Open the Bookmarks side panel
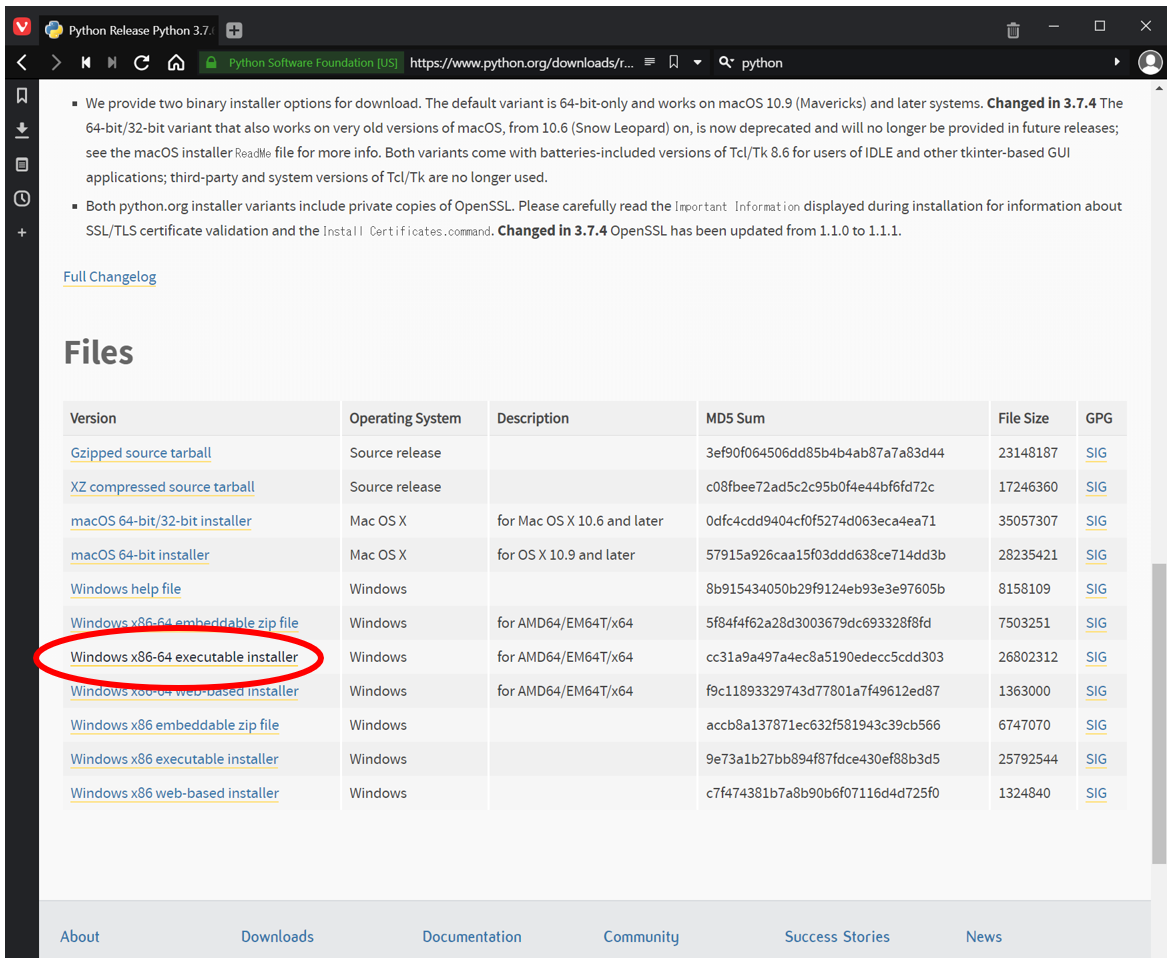 [22, 95]
